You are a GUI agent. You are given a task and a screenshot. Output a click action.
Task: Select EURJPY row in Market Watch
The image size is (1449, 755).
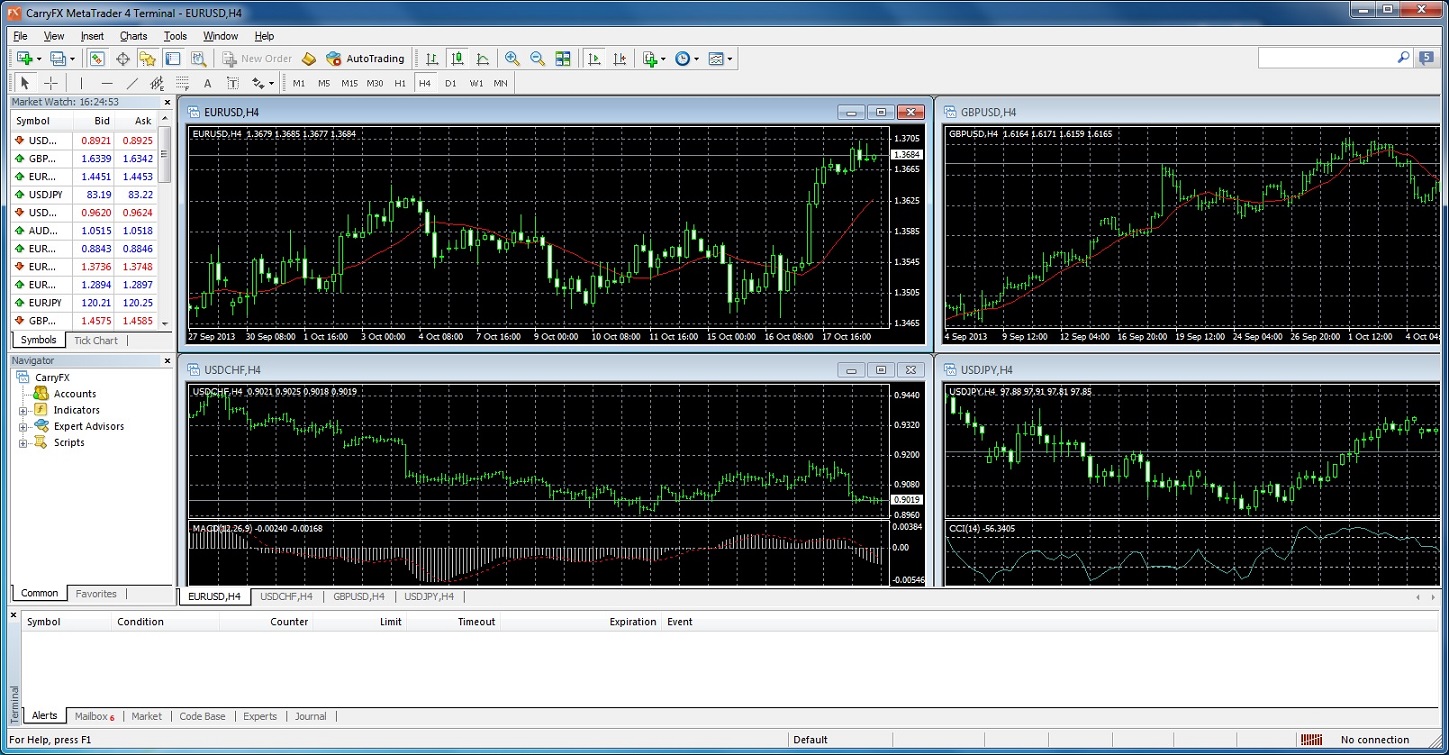[x=84, y=302]
